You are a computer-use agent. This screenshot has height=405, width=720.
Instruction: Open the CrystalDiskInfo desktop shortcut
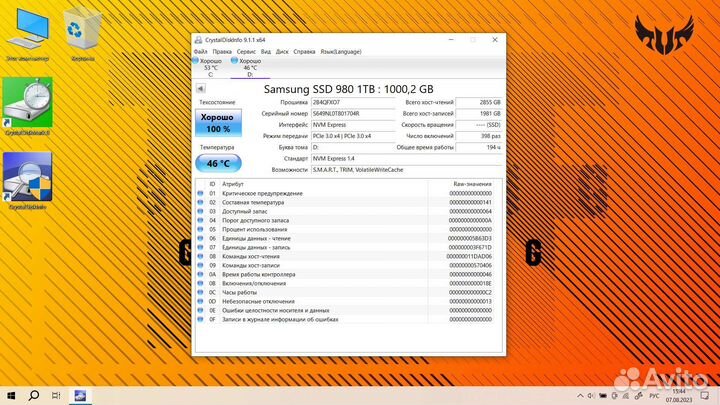pos(28,181)
